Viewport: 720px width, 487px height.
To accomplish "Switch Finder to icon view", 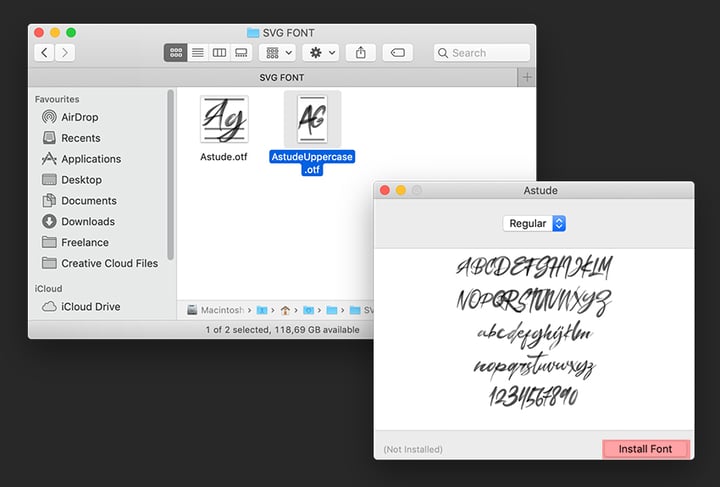I will pos(175,53).
